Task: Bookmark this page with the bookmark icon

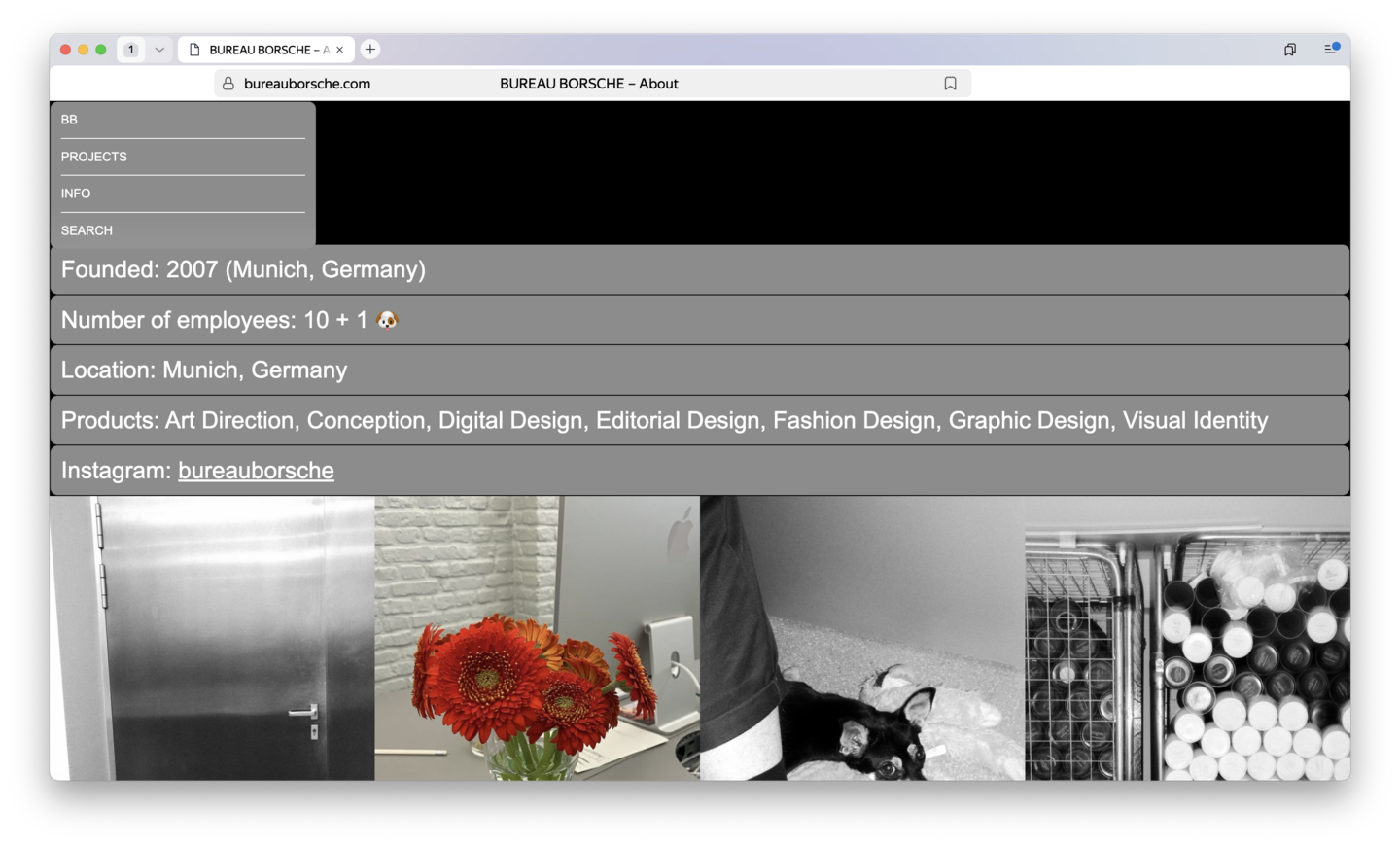Action: pyautogui.click(x=950, y=84)
